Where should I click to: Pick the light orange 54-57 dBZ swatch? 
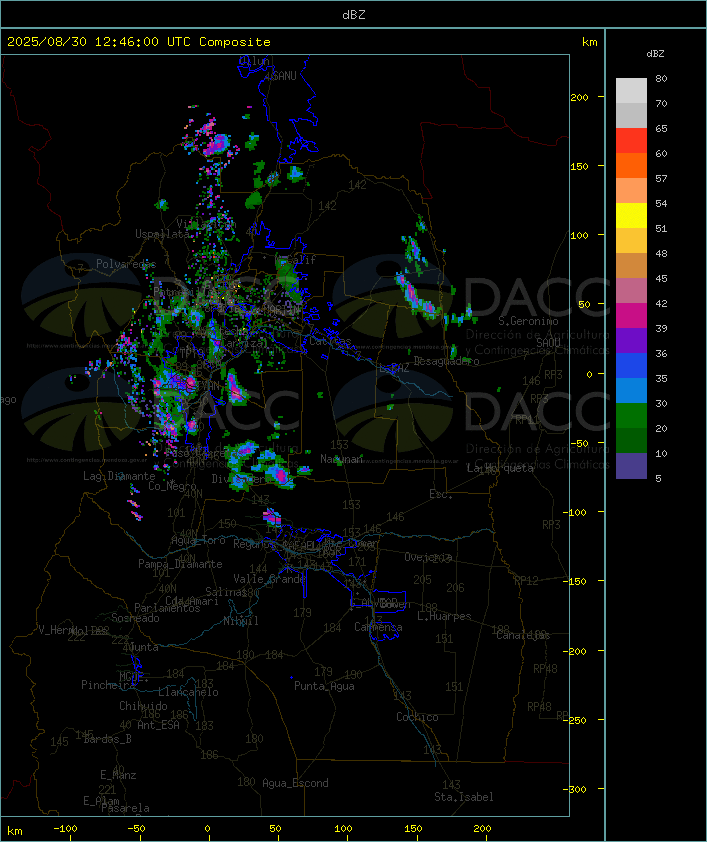(x=631, y=191)
